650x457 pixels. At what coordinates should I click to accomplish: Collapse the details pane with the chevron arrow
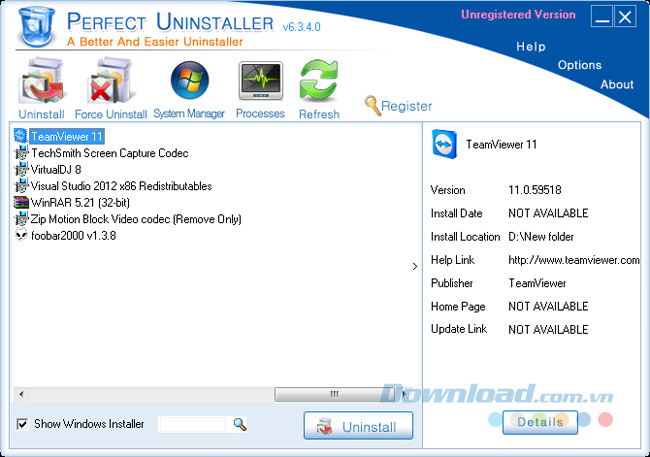point(415,266)
